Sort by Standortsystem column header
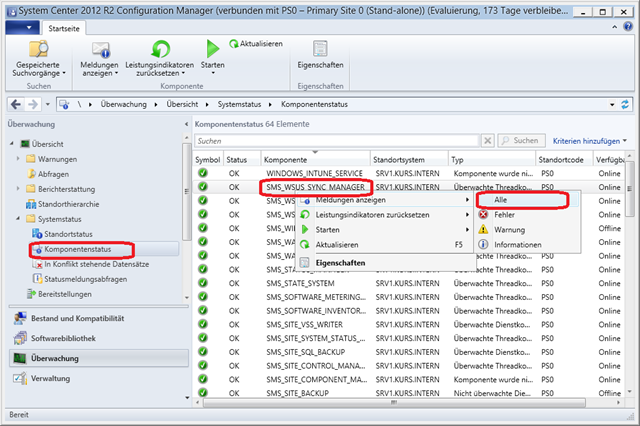This screenshot has height=426, width=640. click(409, 160)
